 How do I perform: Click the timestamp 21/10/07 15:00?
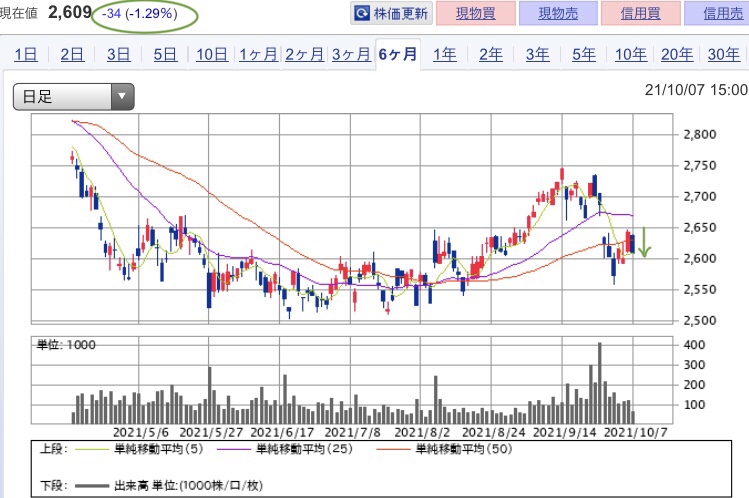696,89
